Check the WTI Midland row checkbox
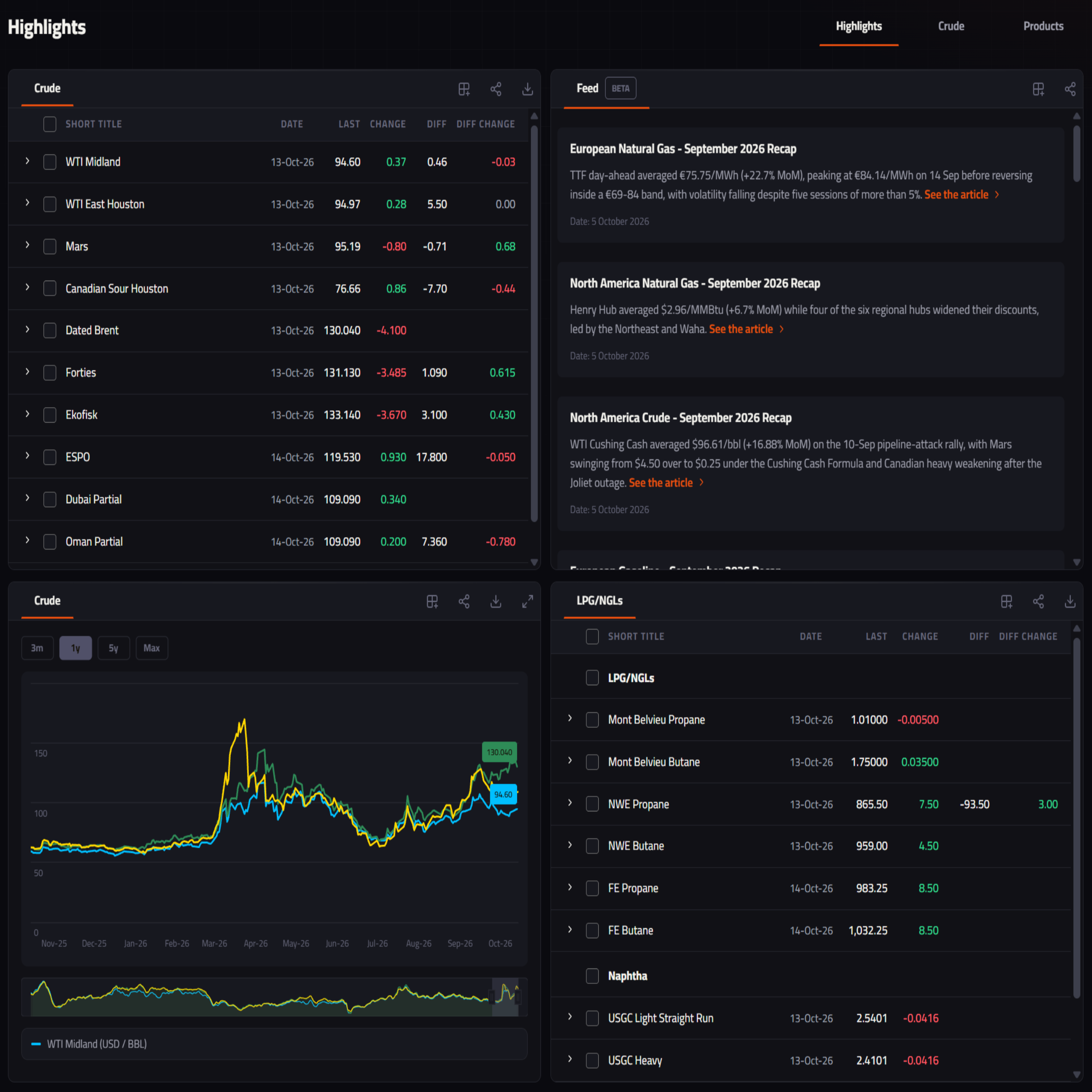1092x1092 pixels. pos(50,162)
